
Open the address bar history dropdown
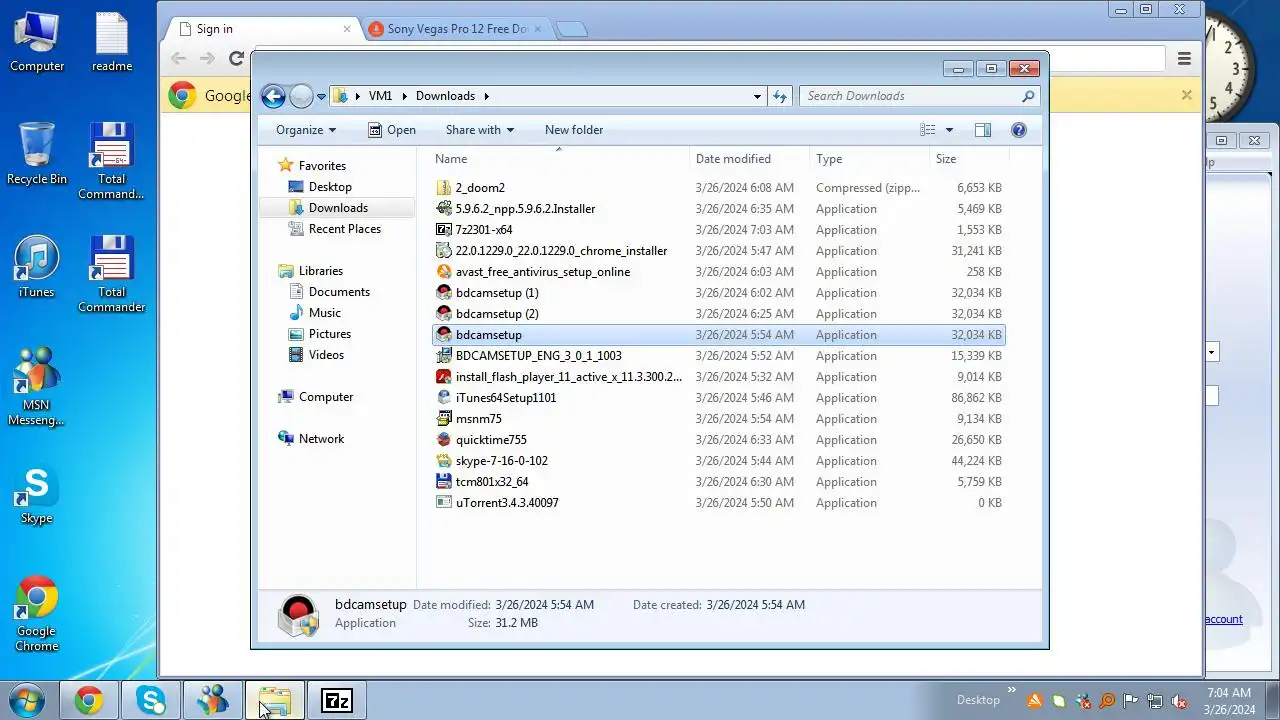pos(757,96)
